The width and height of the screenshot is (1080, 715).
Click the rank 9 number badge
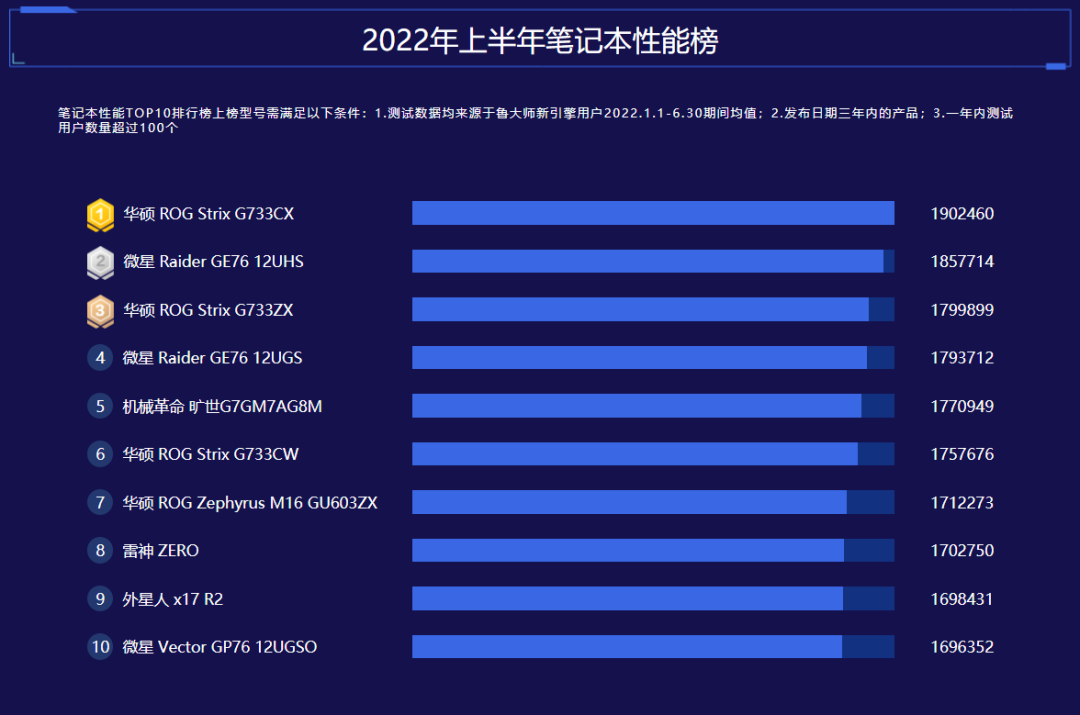coord(101,599)
